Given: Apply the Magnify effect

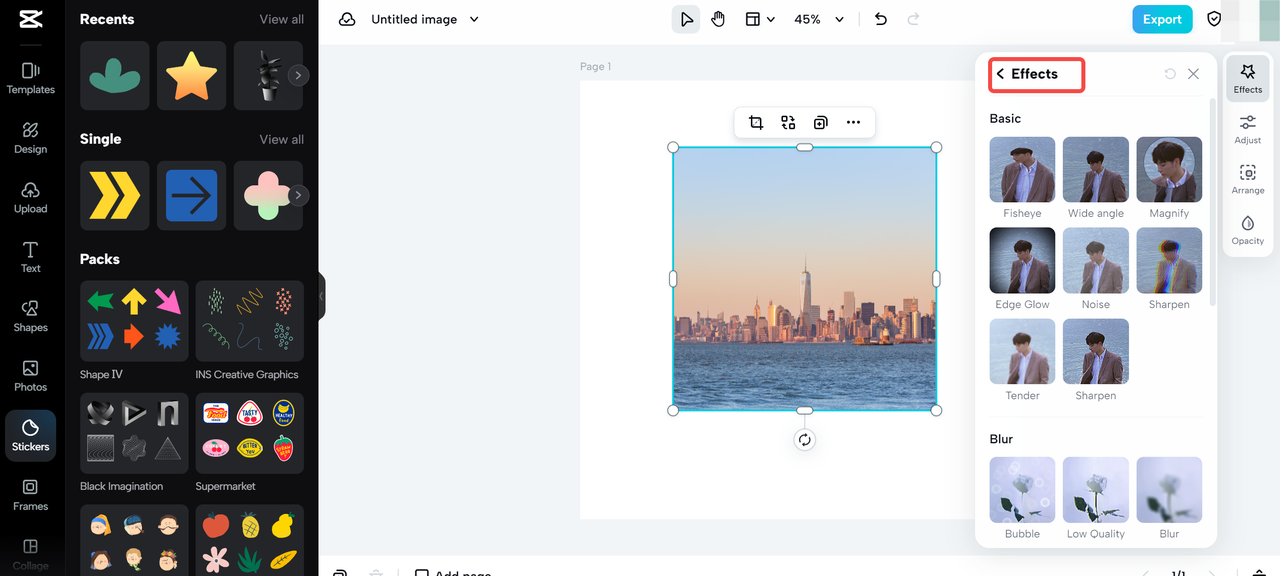Looking at the screenshot, I should point(1169,170).
